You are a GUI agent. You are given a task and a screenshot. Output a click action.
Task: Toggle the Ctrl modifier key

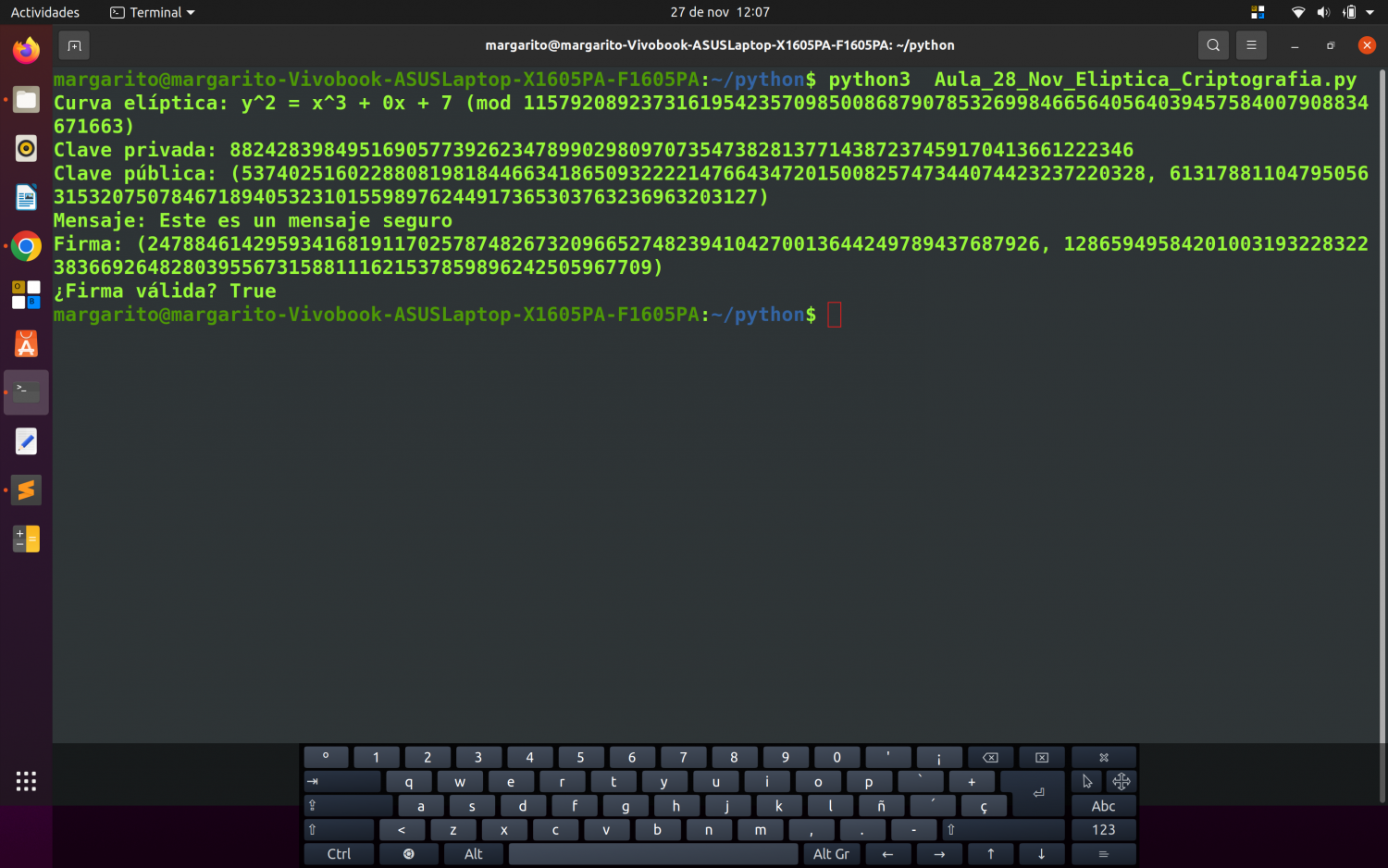[339, 853]
